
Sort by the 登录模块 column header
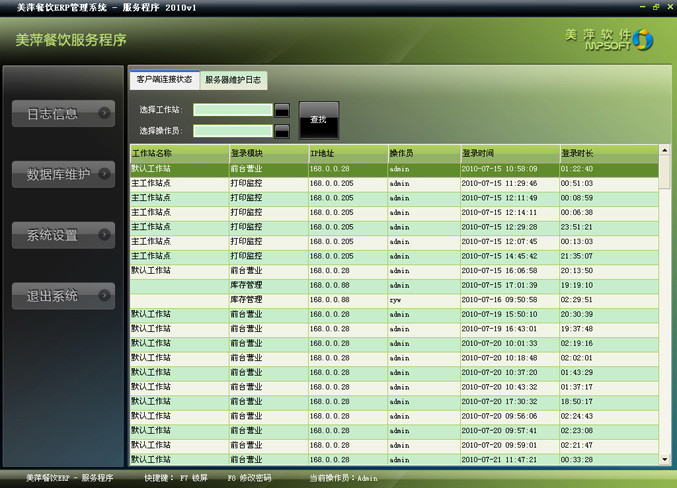click(269, 153)
